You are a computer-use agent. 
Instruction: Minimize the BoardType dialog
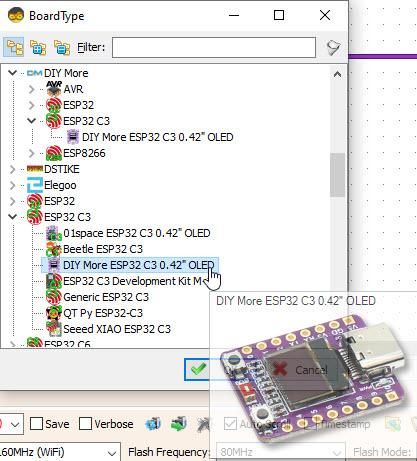(x=234, y=15)
